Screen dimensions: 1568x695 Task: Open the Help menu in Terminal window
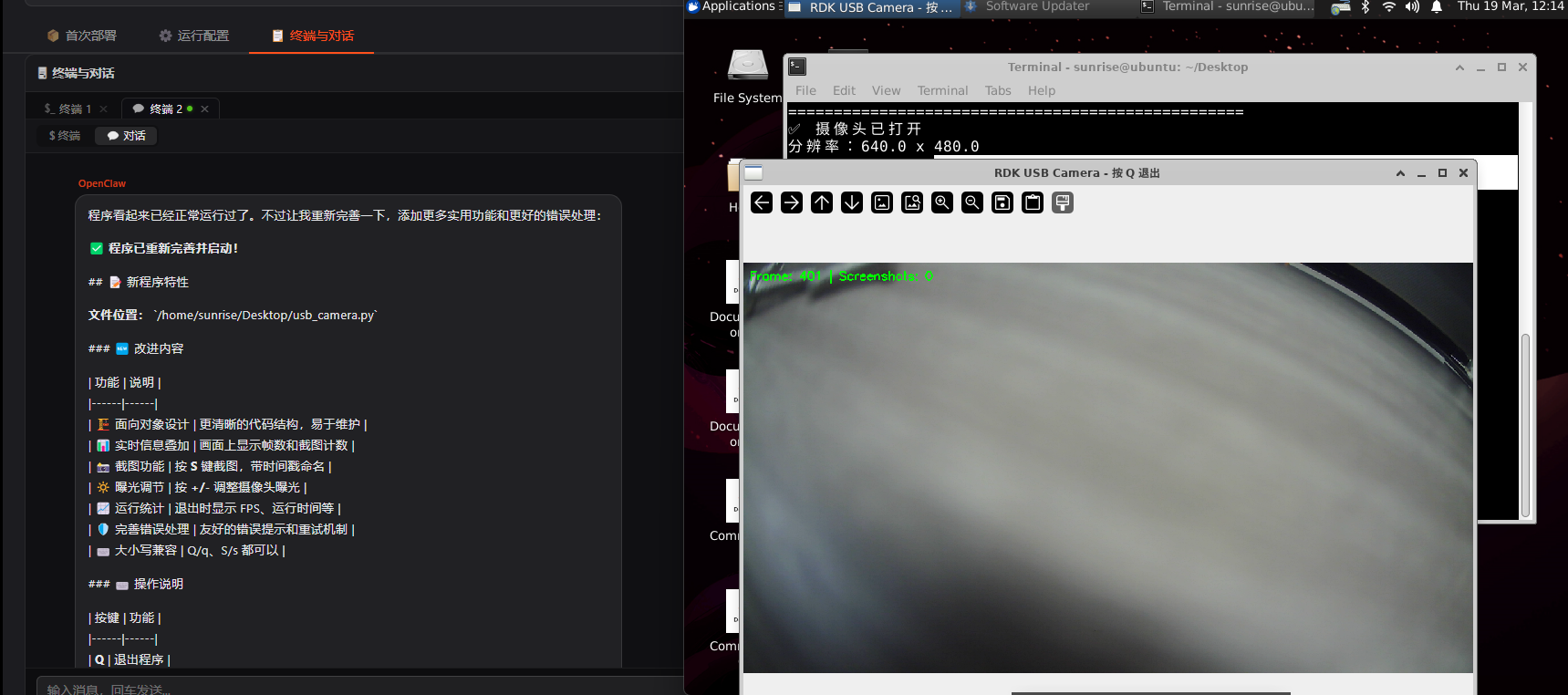1042,90
